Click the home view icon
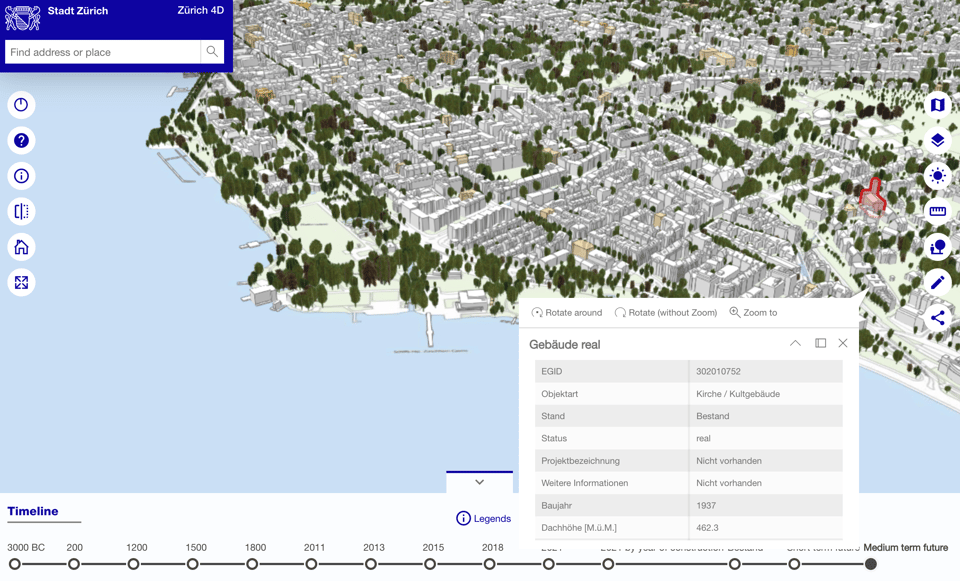Viewport: 960px width, 581px height. 21,247
